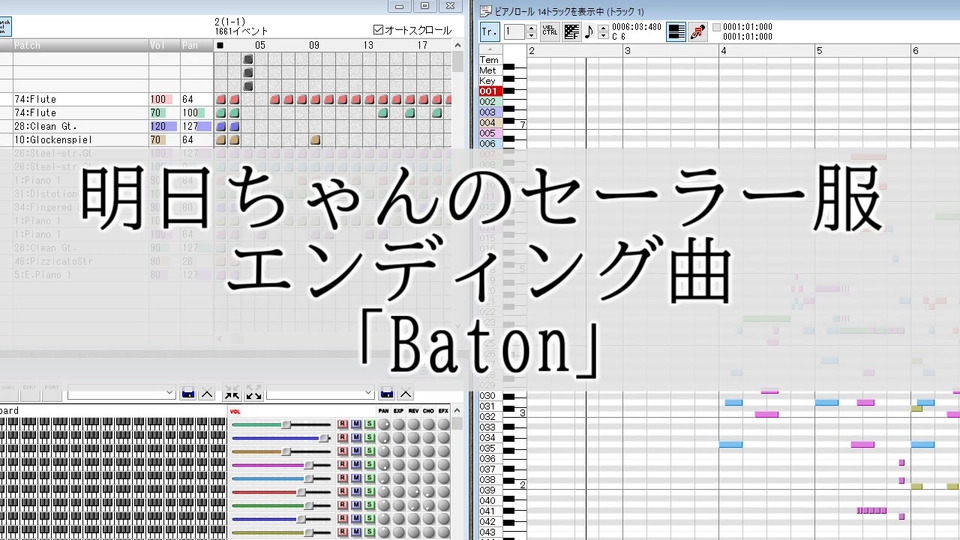Click the first floppy save icon in mixer toolbar
This screenshot has width=960, height=540.
188,393
